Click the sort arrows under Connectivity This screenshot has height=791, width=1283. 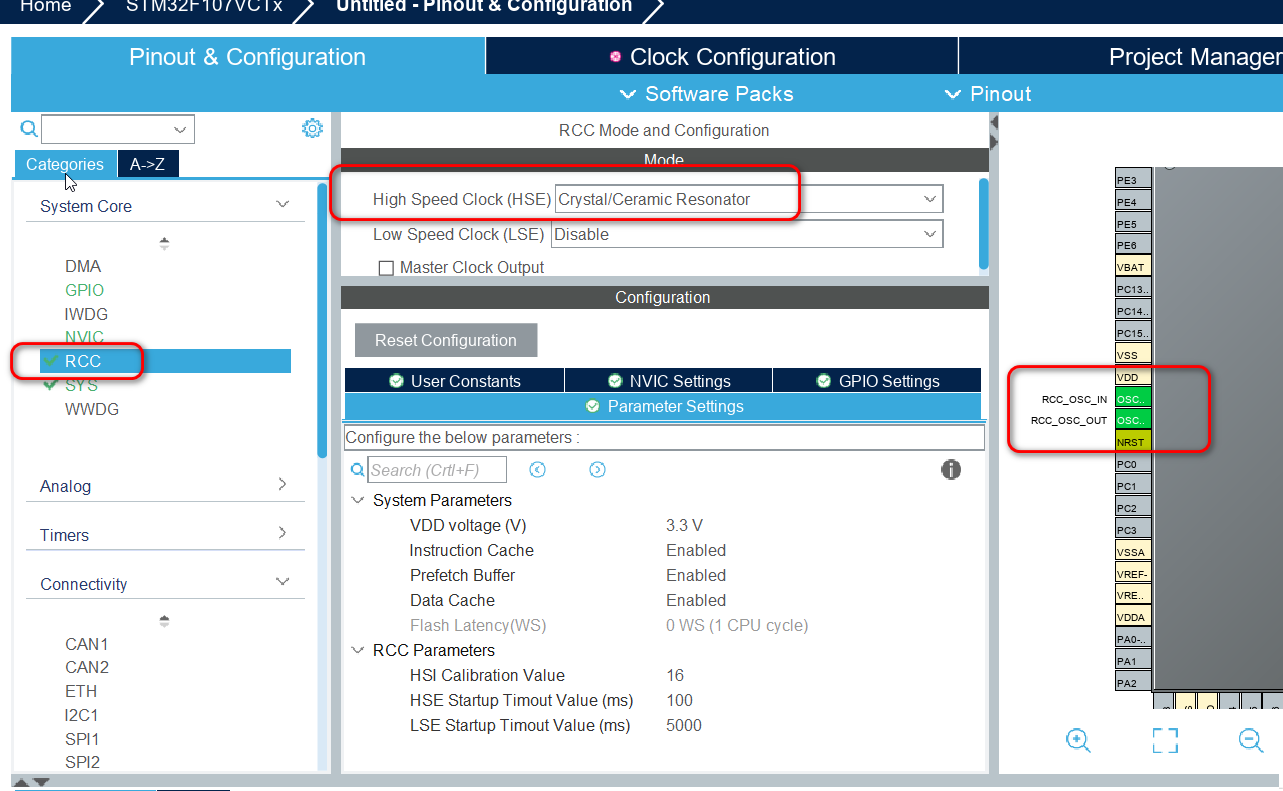click(165, 620)
